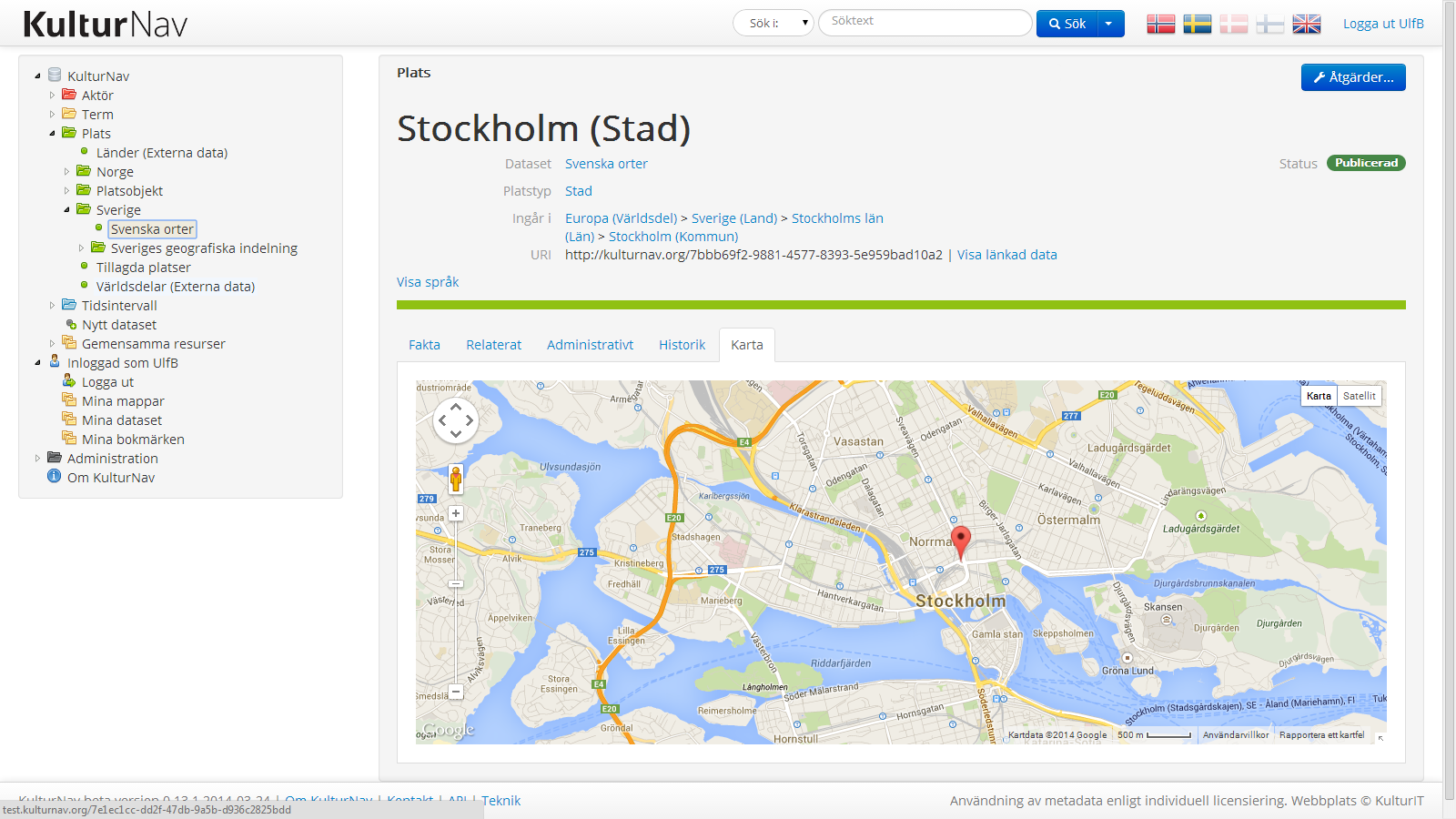This screenshot has width=1456, height=819.
Task: Click the Inloggad user icon
Action: 55,361
